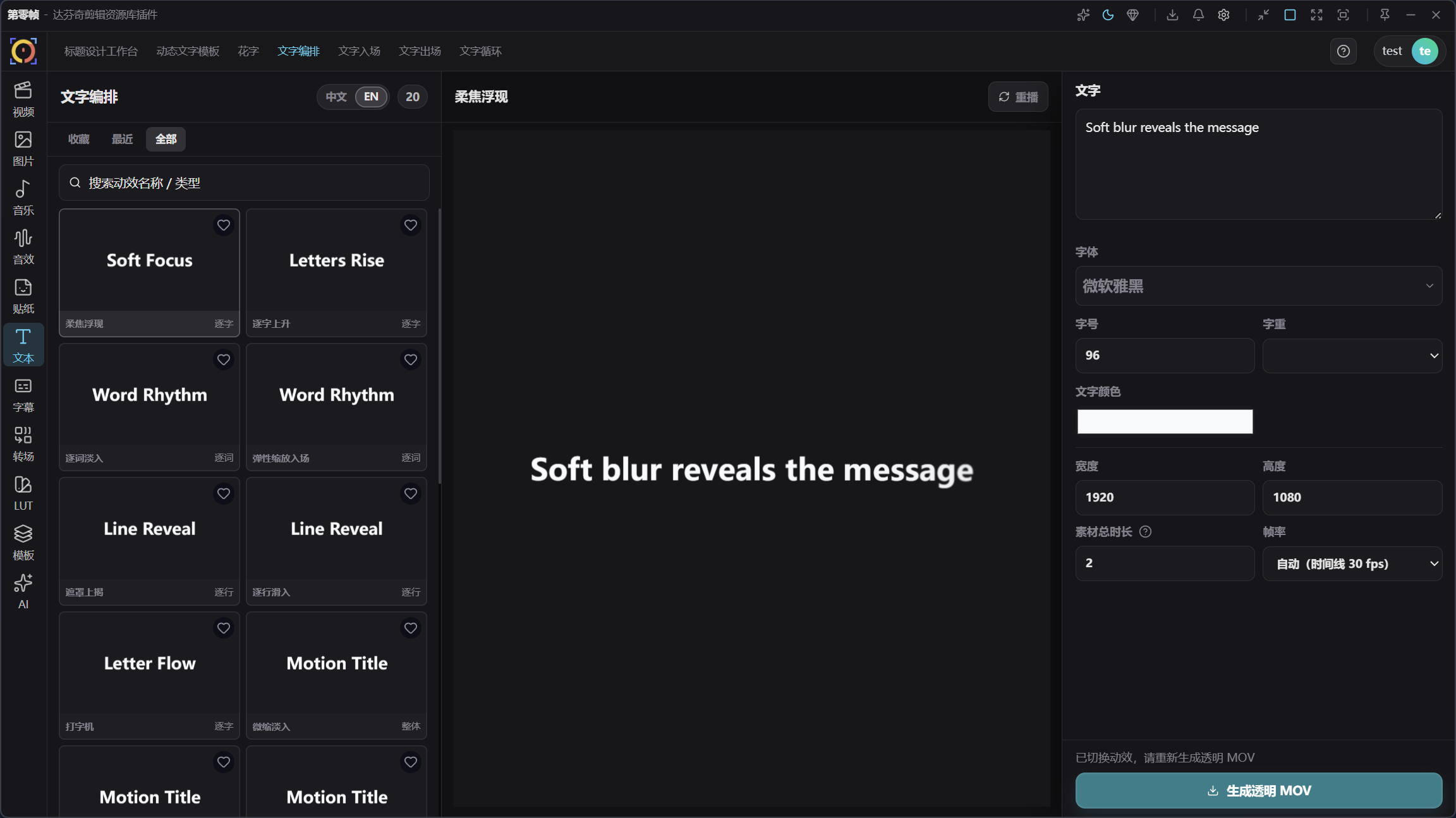Open the LUT sidebar icon

23,493
